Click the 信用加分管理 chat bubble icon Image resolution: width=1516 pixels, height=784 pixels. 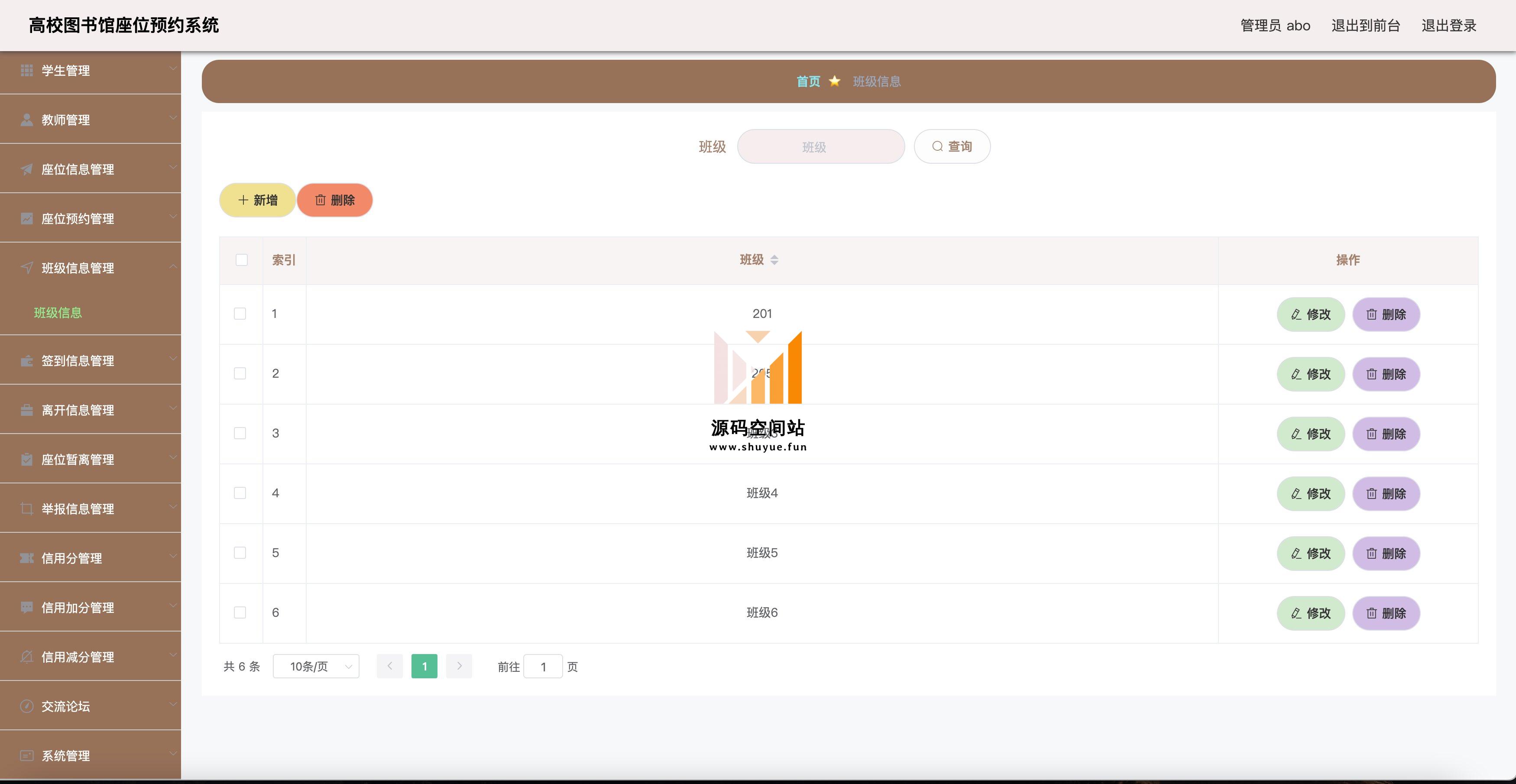click(26, 607)
